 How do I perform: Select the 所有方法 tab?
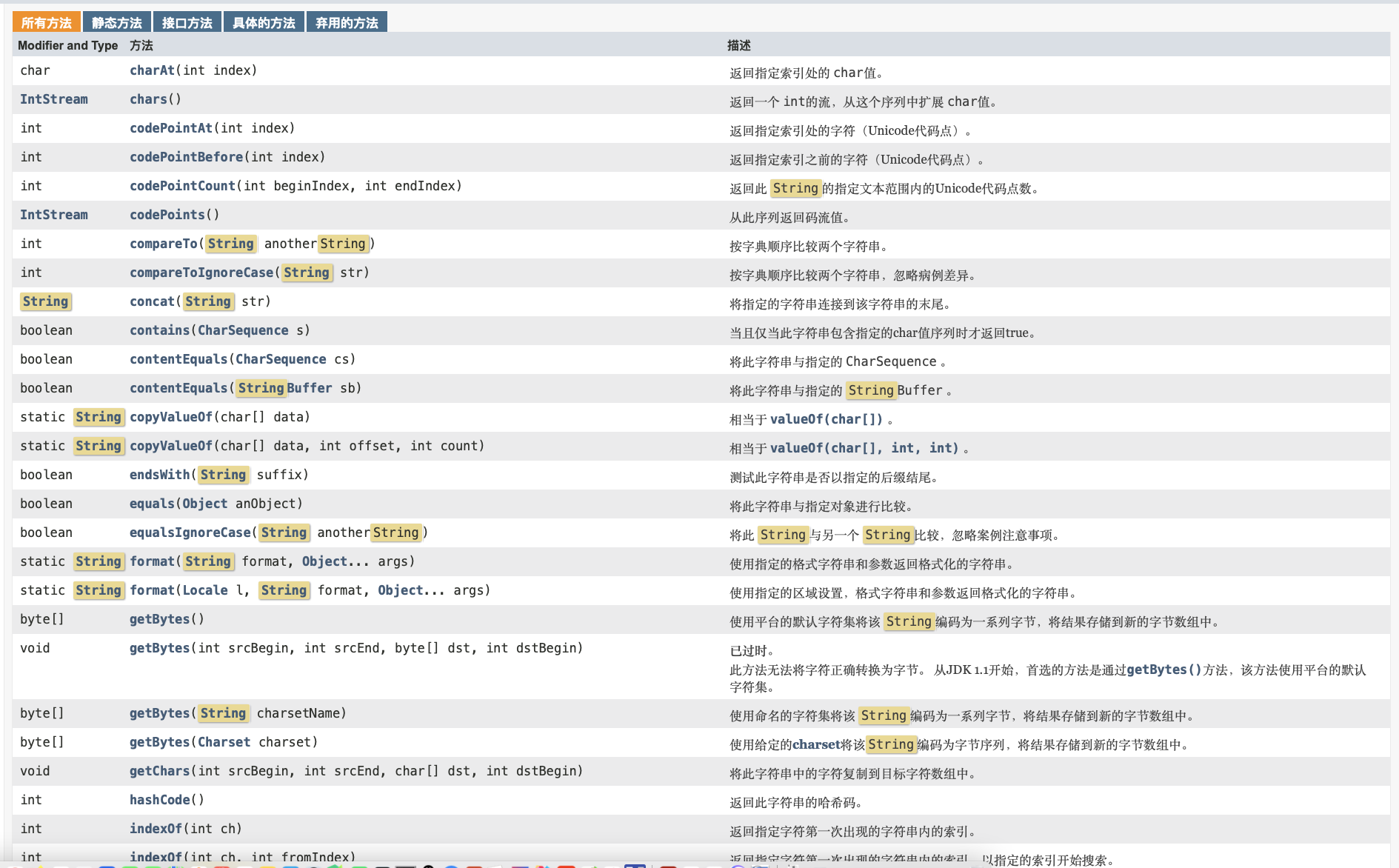[46, 22]
